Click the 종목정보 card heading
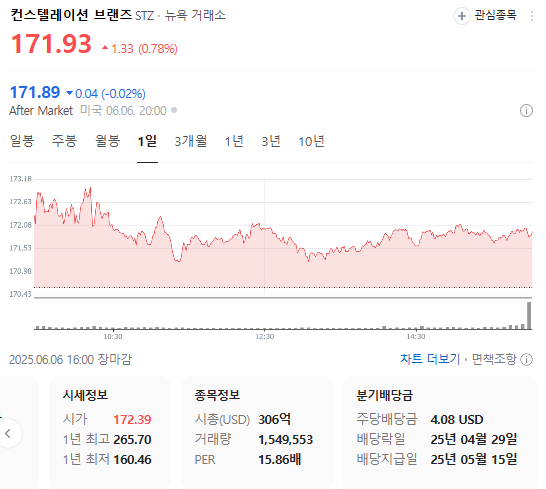 (217, 395)
